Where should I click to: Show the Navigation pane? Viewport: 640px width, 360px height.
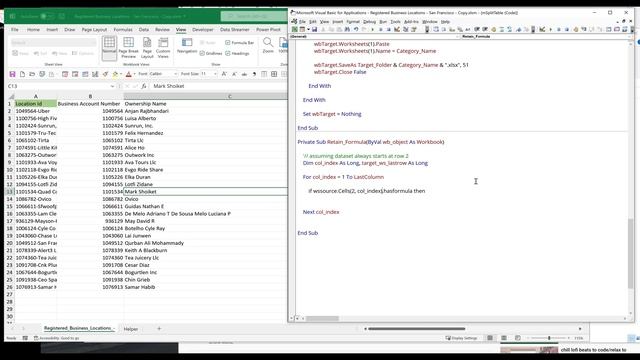(187, 45)
